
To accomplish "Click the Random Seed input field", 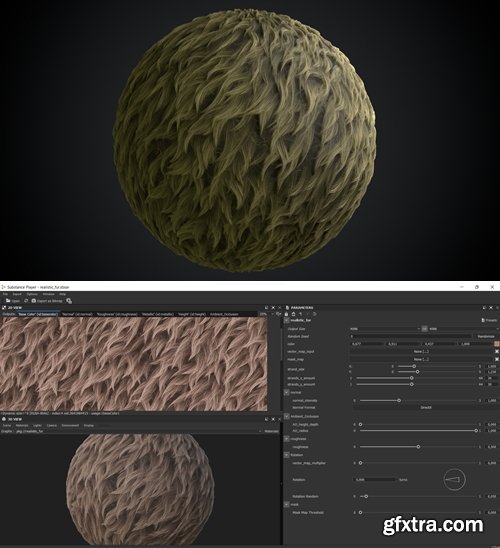I will coord(411,336).
